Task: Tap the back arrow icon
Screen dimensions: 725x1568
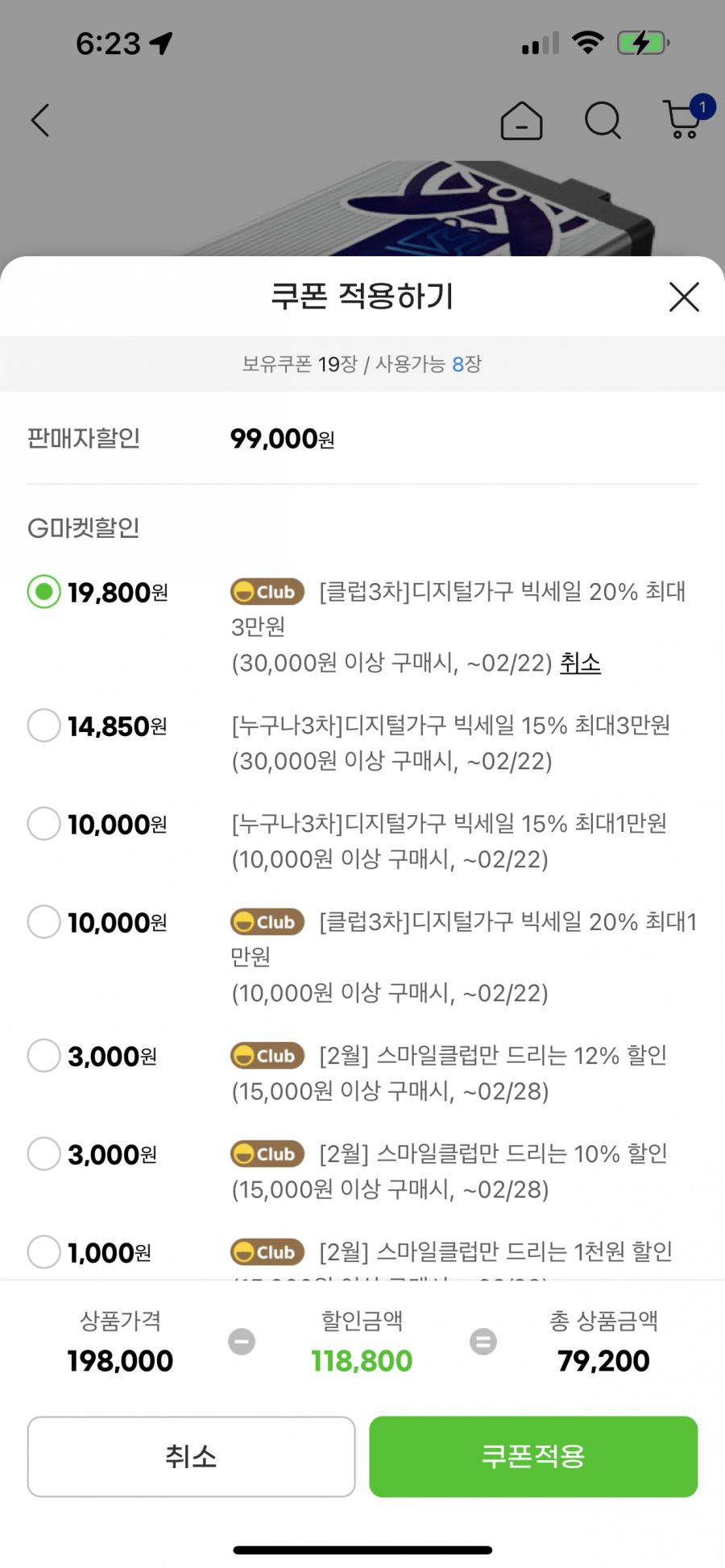Action: click(x=40, y=121)
